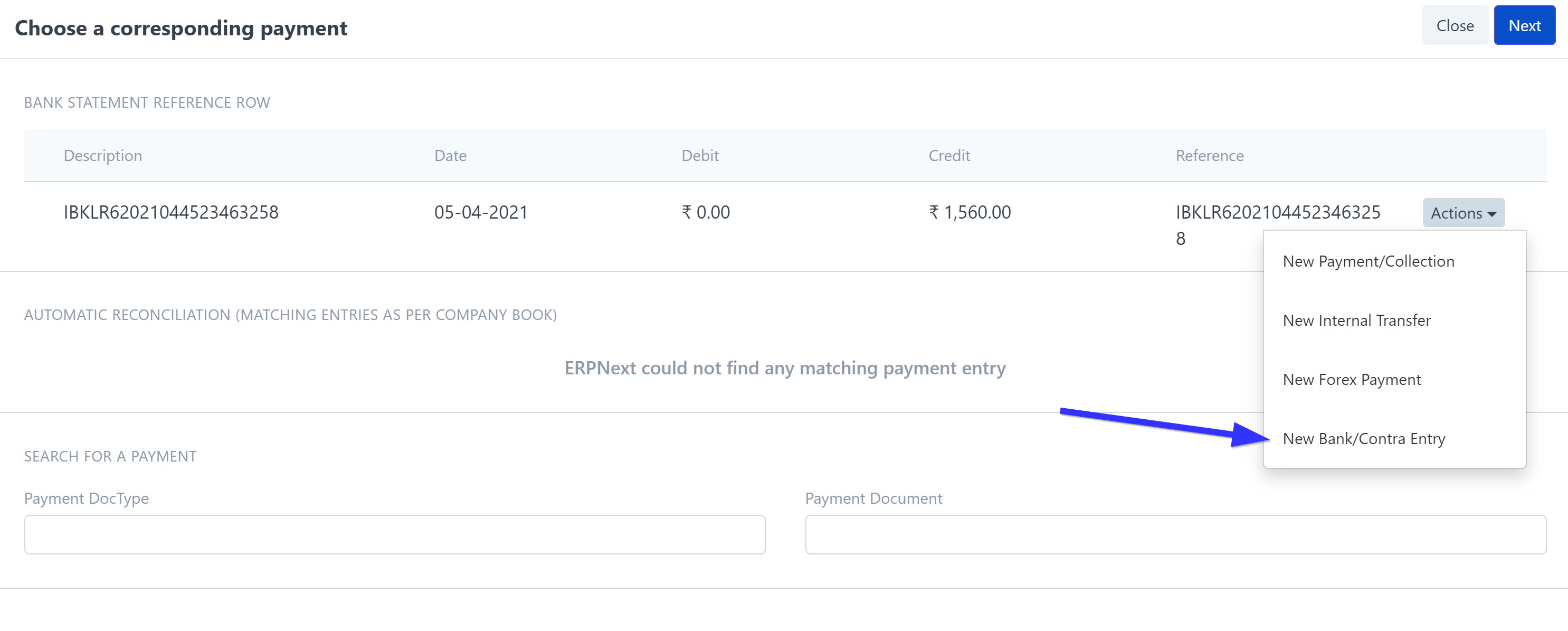Click the ₹ 1,560.00 credit amount
The image size is (1568, 631).
tap(970, 212)
